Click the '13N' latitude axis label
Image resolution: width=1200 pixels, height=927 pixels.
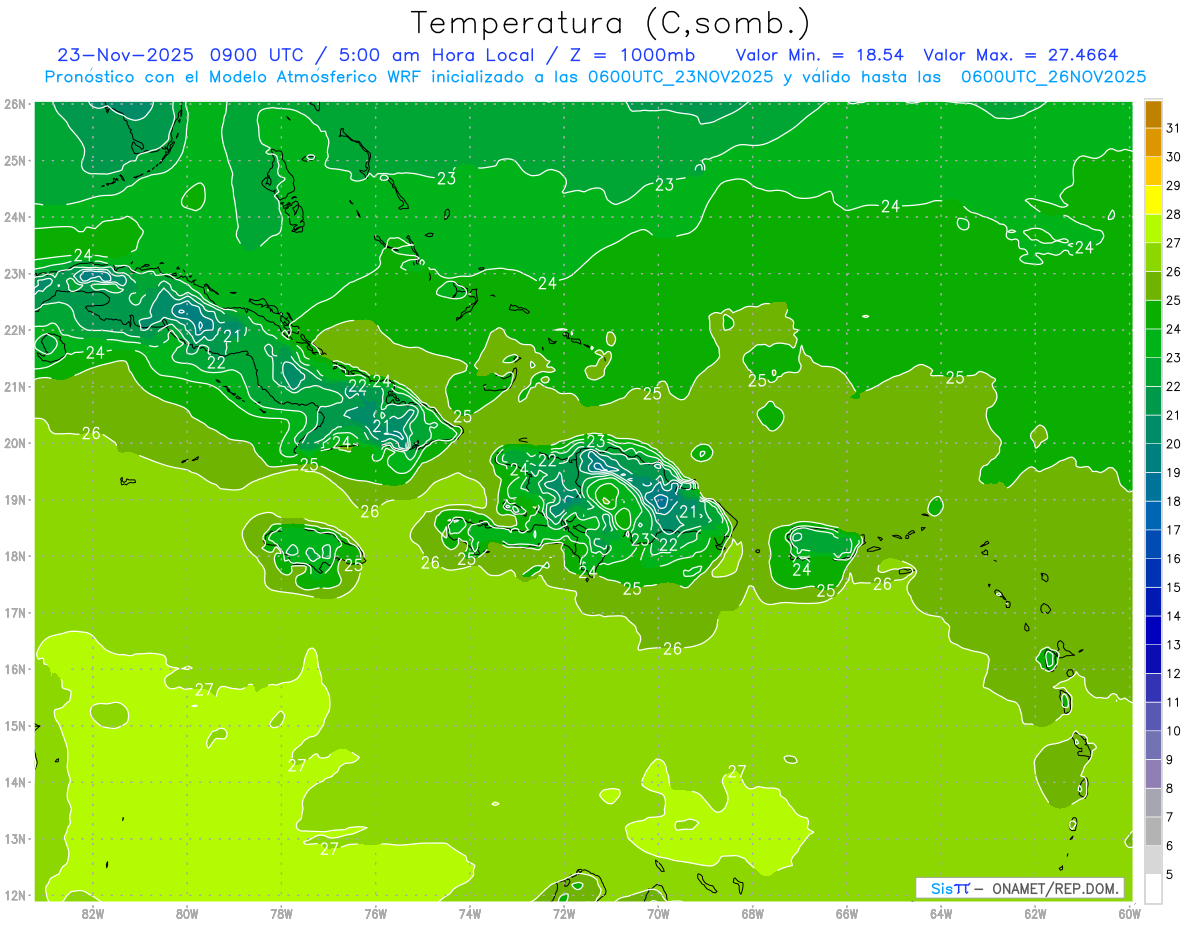15,839
